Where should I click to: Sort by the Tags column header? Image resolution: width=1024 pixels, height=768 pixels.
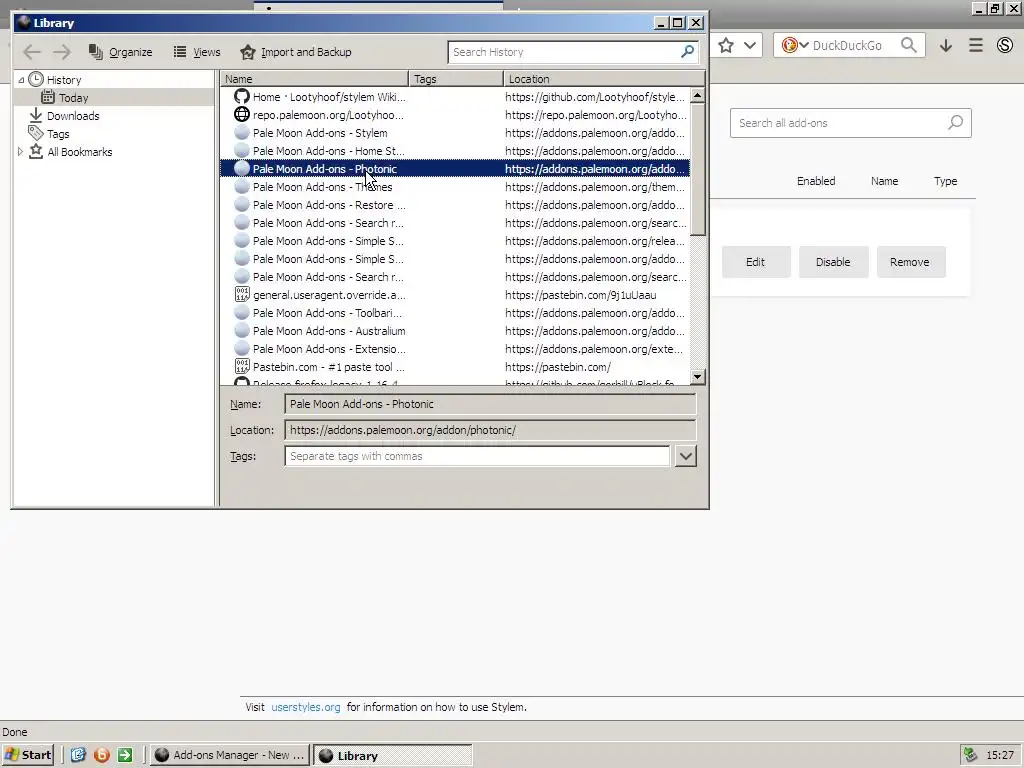tap(456, 78)
